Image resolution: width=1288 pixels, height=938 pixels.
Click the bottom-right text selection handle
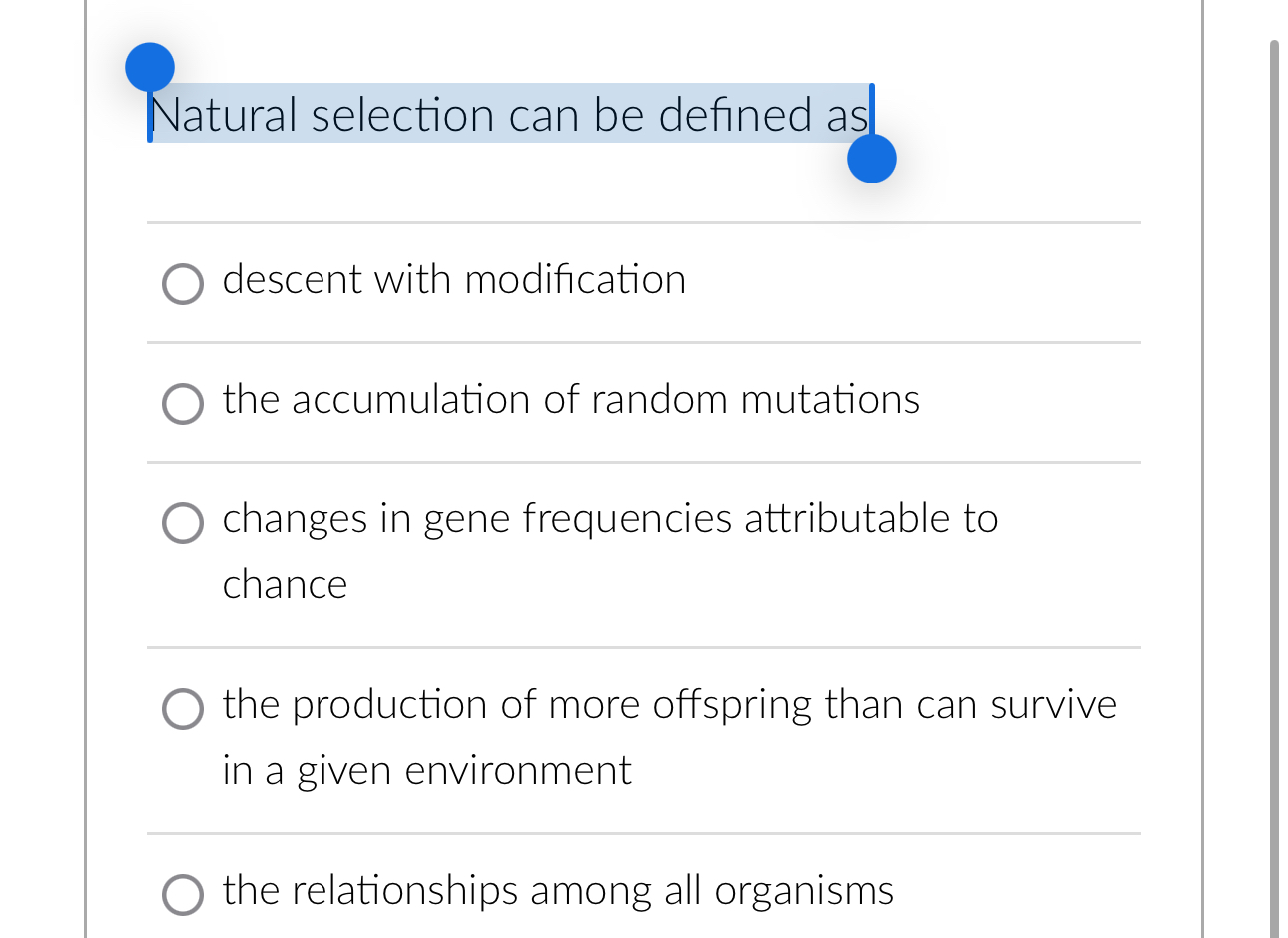coord(871,157)
